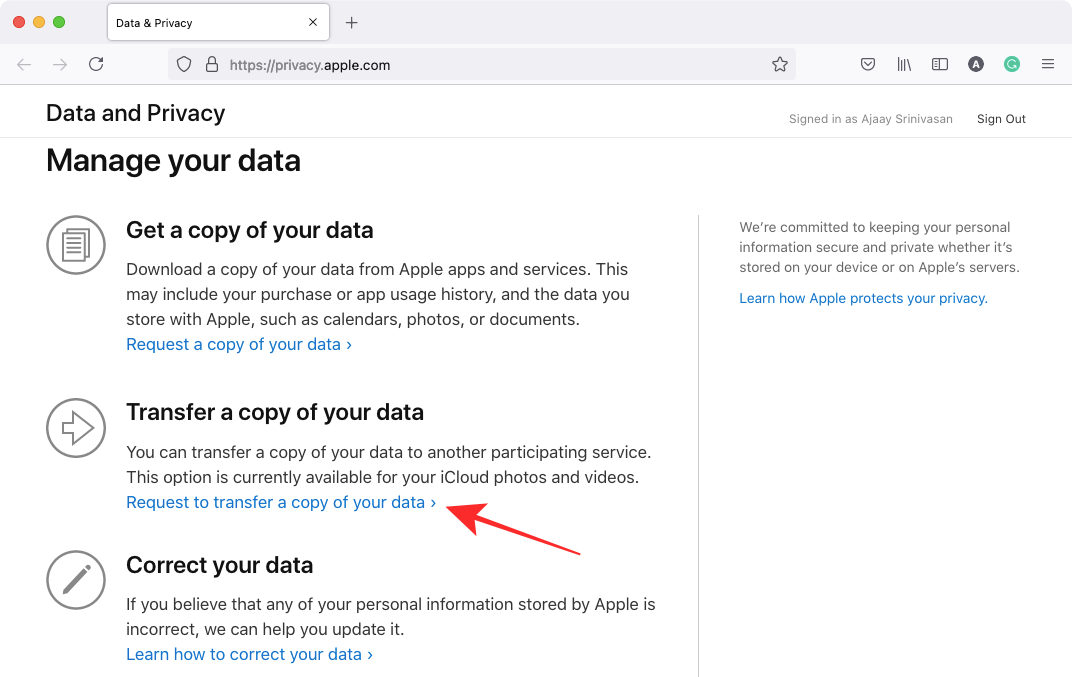Sign Out of the Apple account
This screenshot has height=677, width=1072.
click(1001, 119)
